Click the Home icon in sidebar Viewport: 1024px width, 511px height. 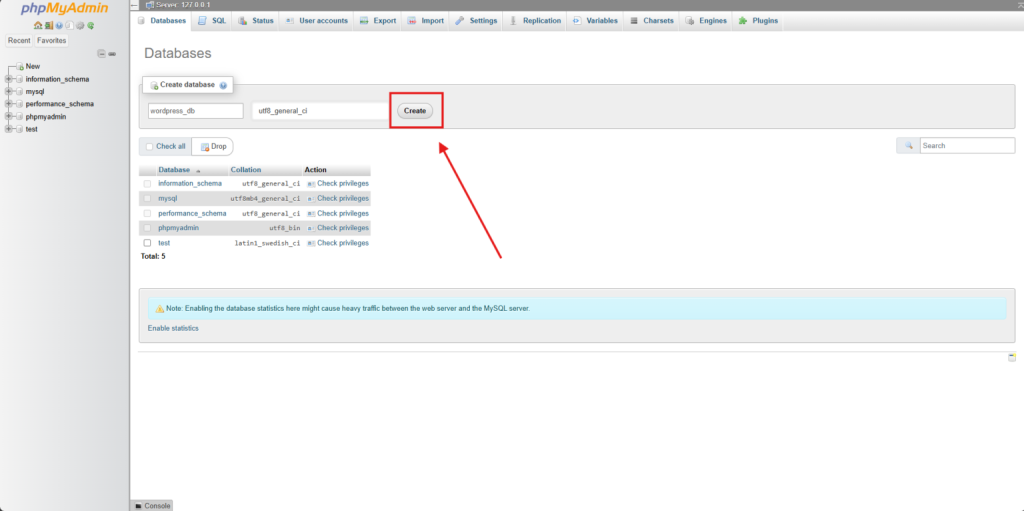(38, 25)
